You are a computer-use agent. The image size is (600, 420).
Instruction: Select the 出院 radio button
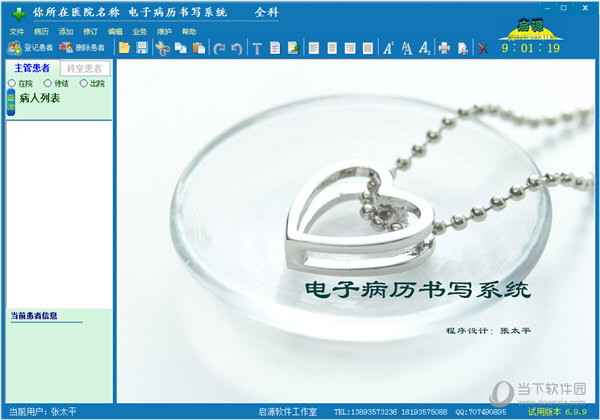click(x=83, y=83)
